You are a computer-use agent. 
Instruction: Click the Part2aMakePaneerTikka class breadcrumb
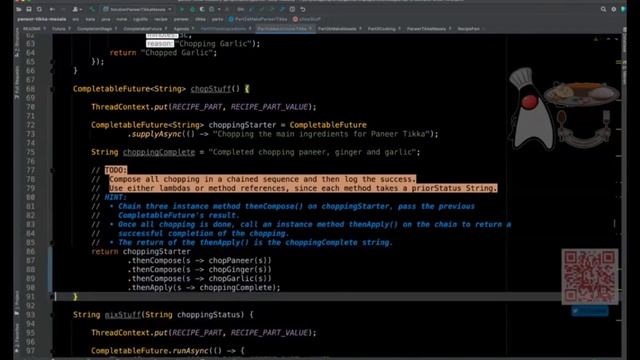258,19
